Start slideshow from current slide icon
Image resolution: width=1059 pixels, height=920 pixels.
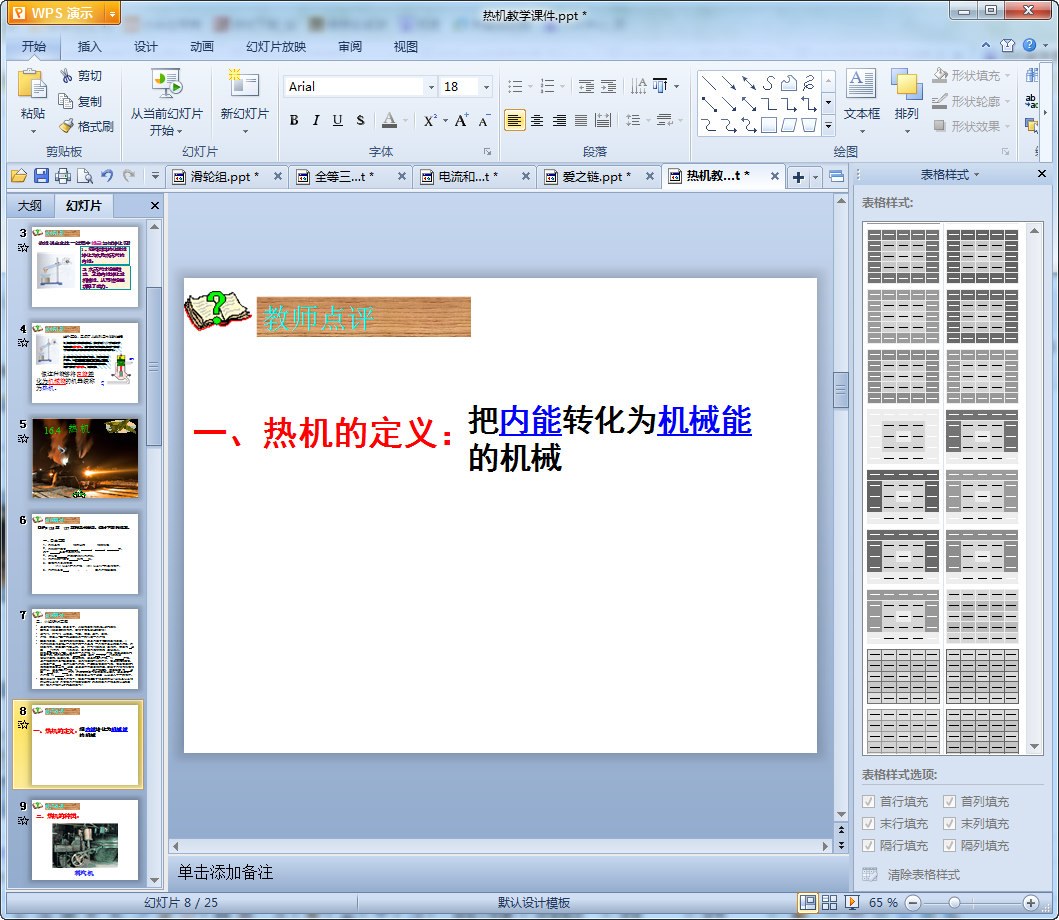click(166, 85)
